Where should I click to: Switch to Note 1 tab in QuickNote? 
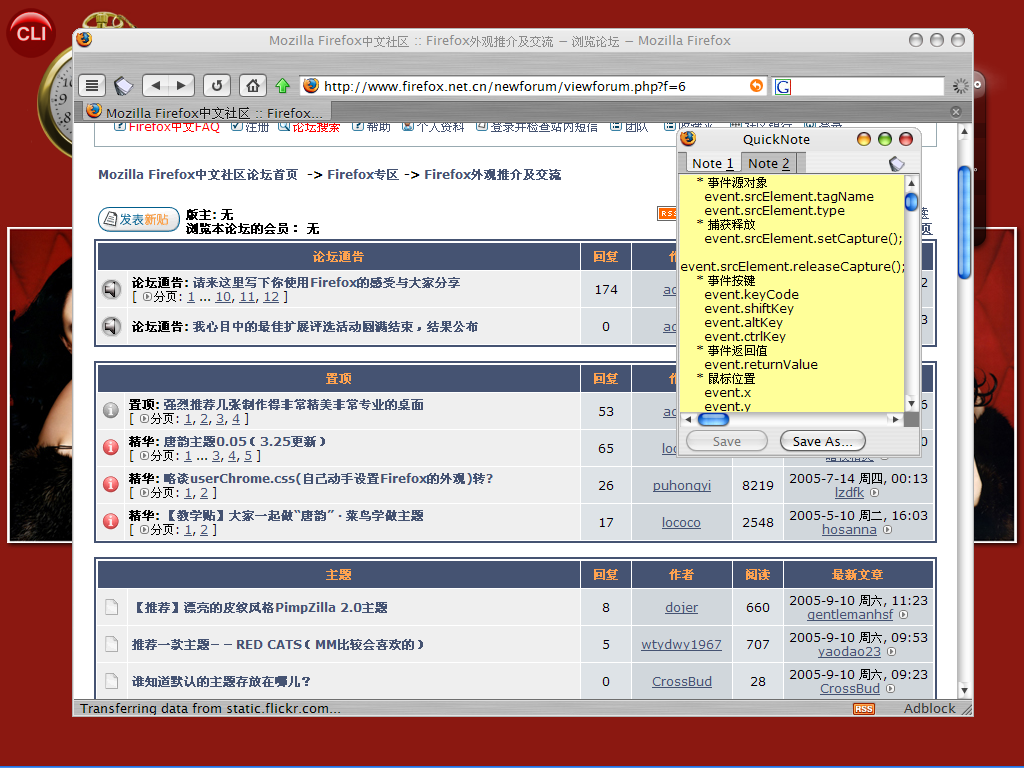pyautogui.click(x=712, y=163)
